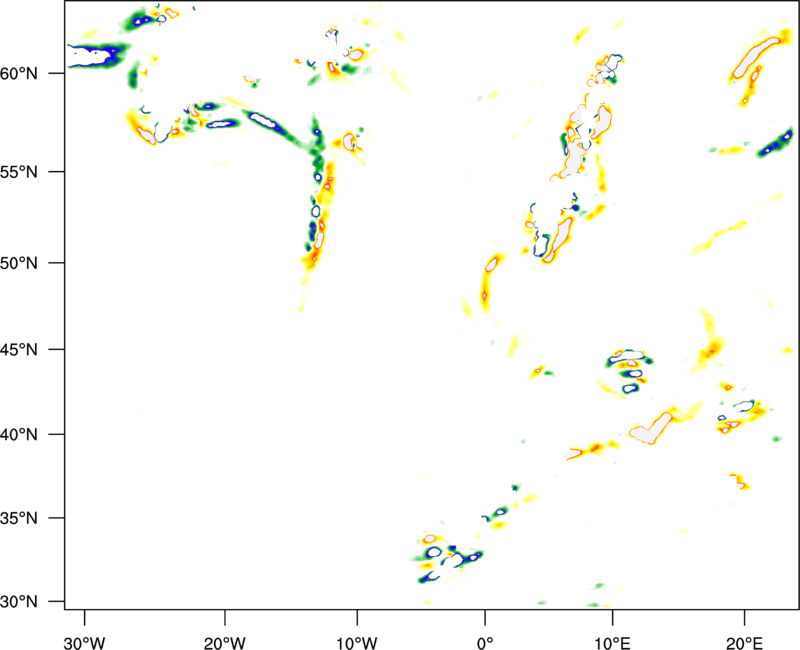
Task: Click the 20°E longitude label
Action: (744, 643)
